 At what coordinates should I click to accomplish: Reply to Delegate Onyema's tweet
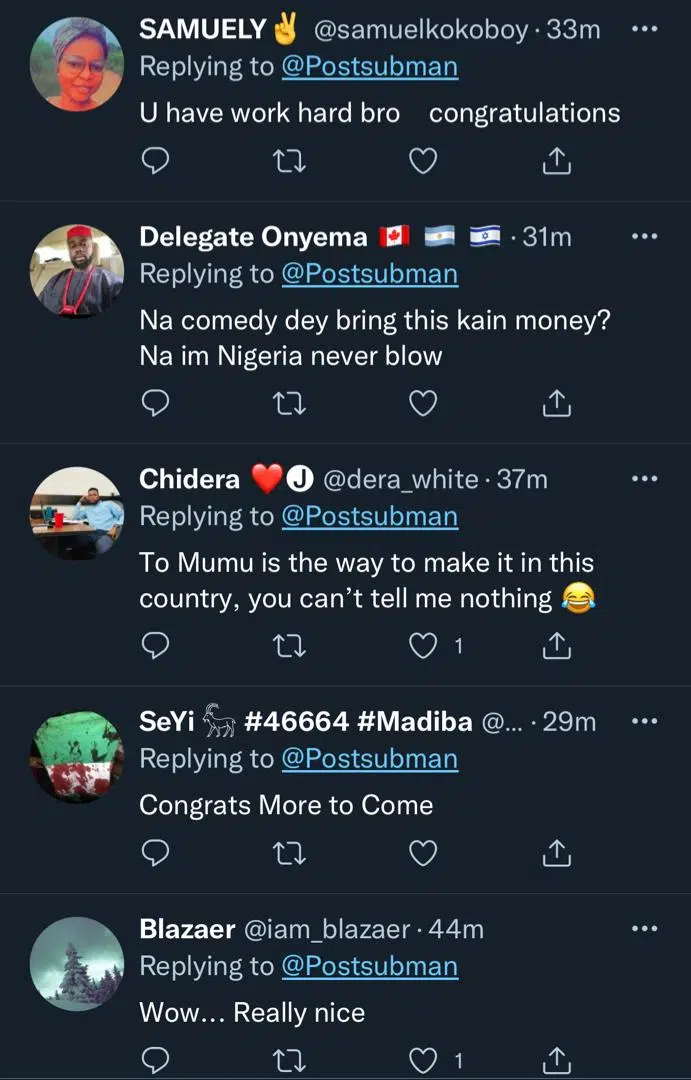154,403
